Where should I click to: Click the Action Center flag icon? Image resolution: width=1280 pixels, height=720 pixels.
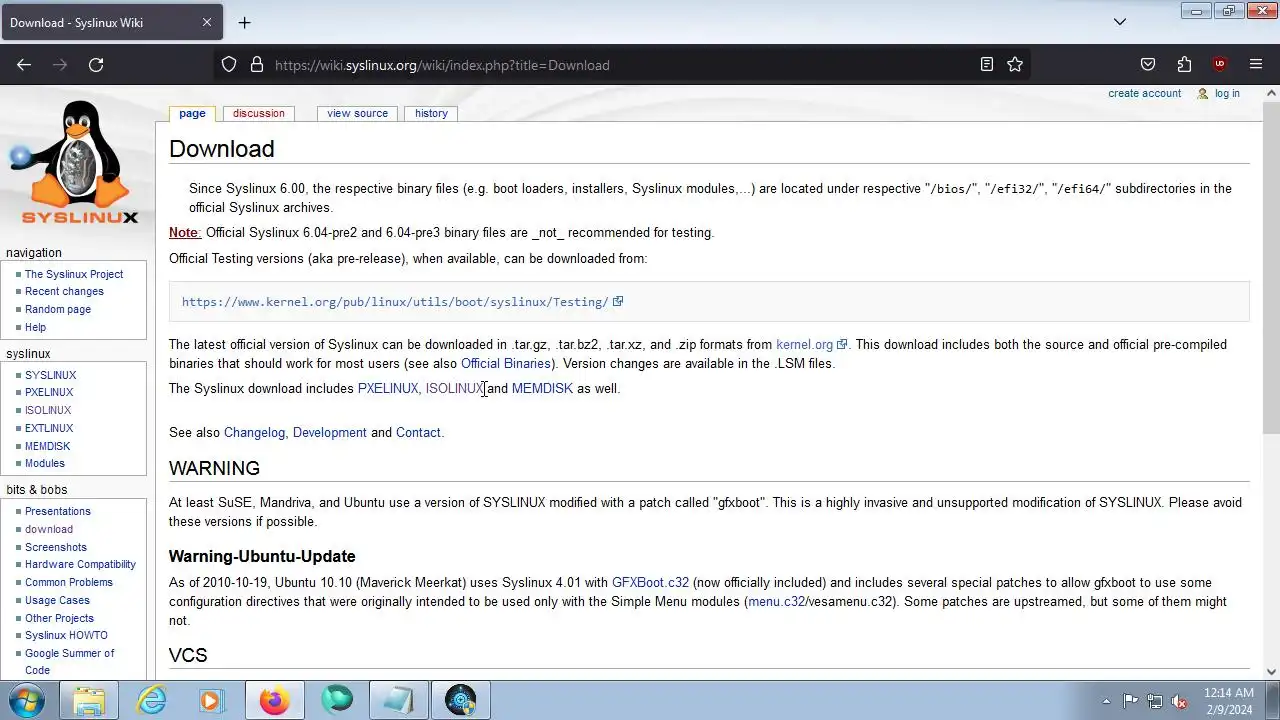click(1130, 701)
